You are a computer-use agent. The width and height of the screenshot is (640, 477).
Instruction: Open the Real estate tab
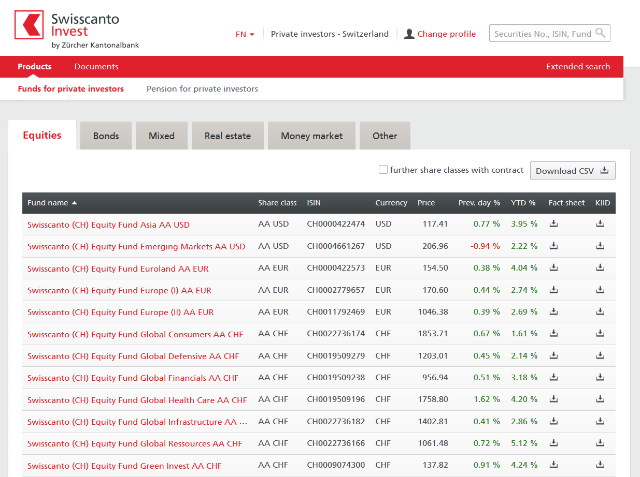[x=228, y=136]
